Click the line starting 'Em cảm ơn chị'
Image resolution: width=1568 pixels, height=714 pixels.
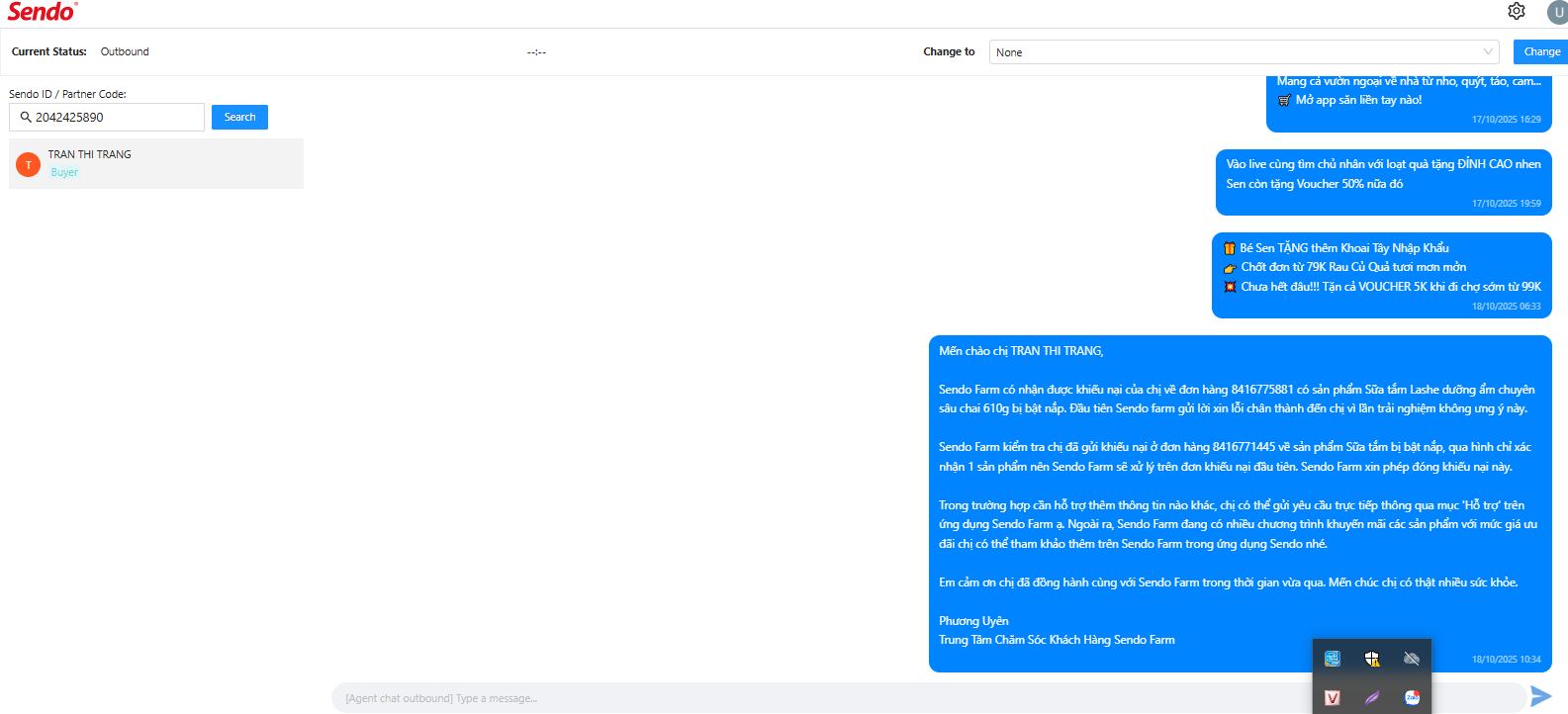point(1228,582)
